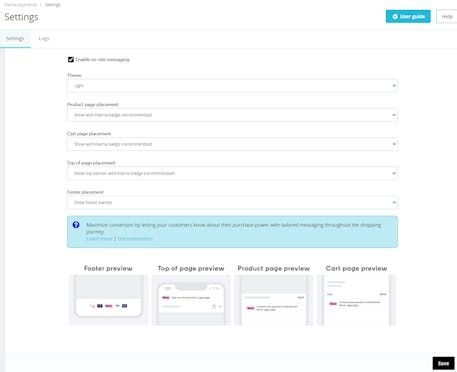This screenshot has height=372, width=457.
Task: Select the Settings tab
Action: pyautogui.click(x=15, y=39)
